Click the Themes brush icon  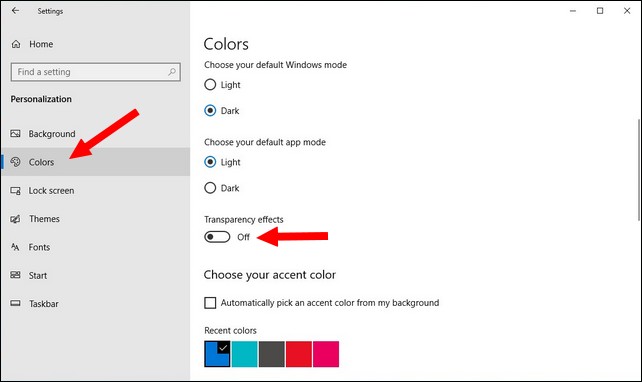click(16, 219)
